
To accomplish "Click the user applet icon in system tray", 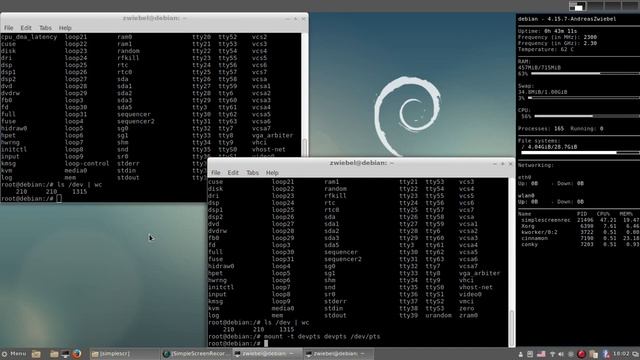I will pos(520,354).
